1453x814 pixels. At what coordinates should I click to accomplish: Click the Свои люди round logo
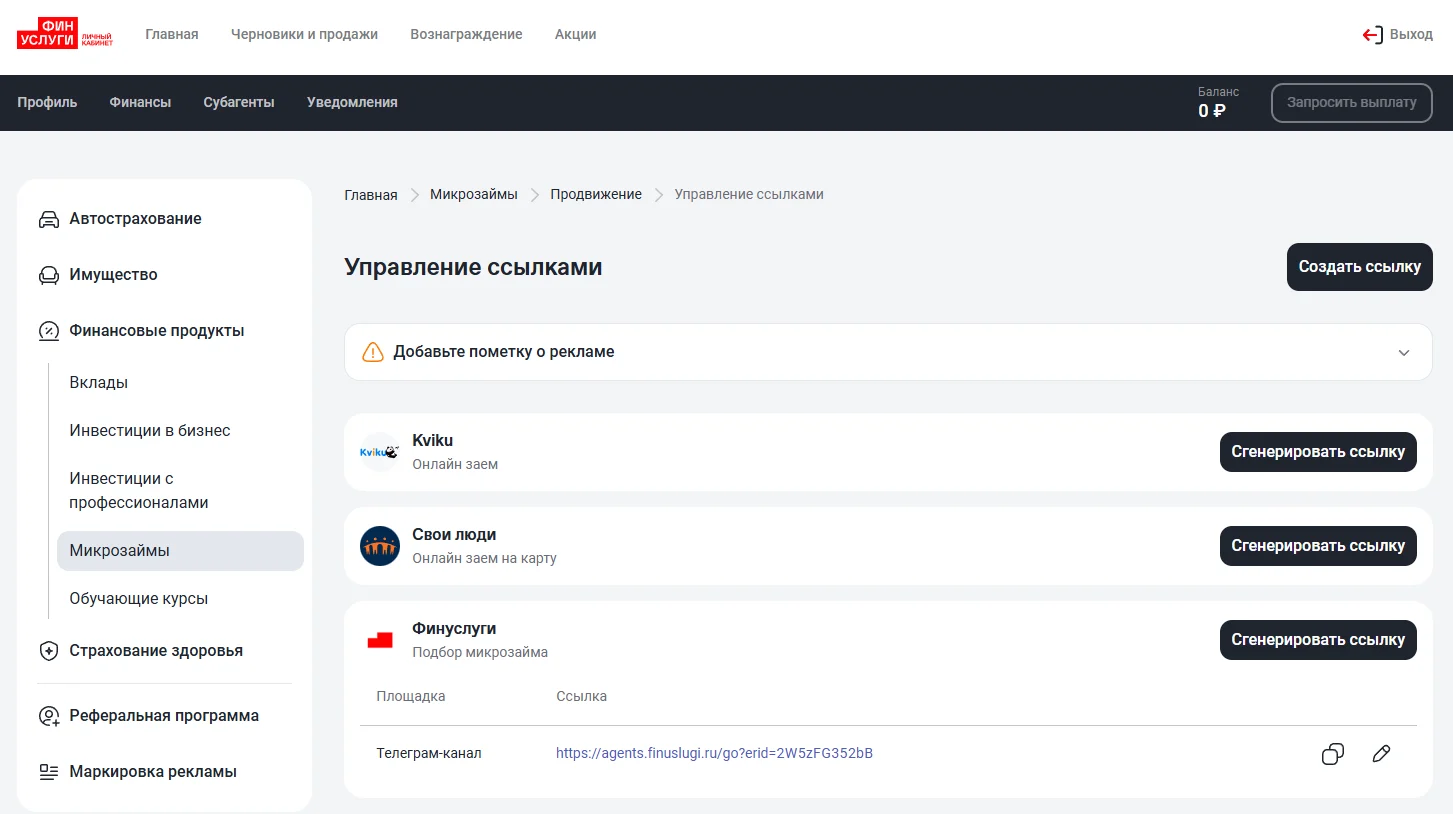tap(380, 546)
